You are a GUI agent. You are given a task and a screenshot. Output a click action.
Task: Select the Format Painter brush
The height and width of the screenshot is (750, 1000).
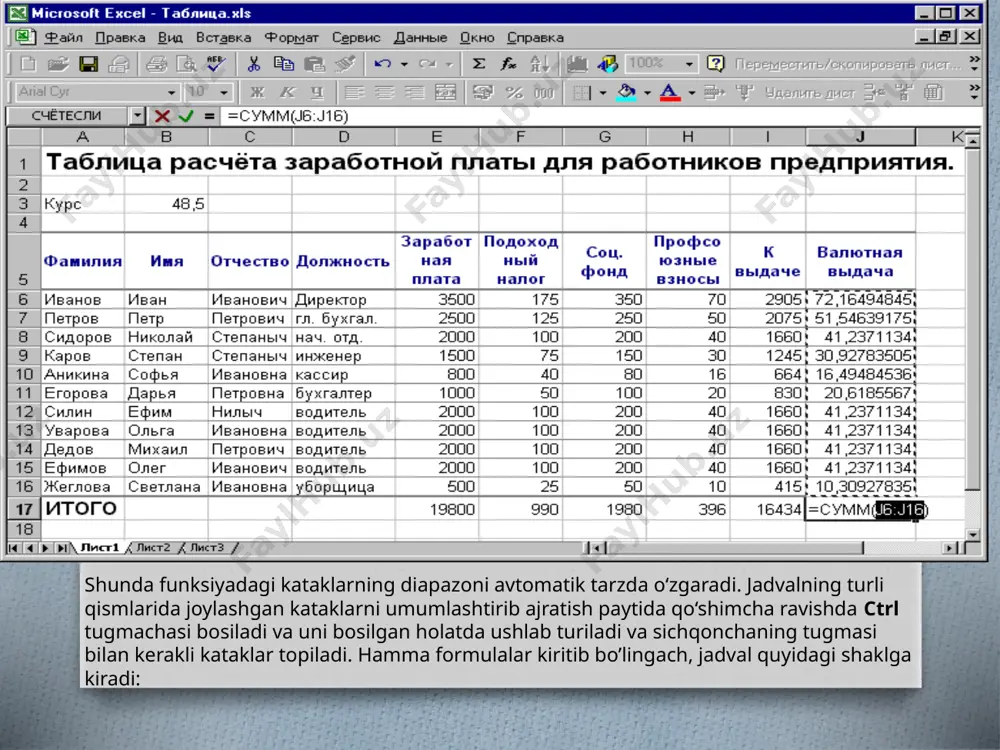[344, 64]
